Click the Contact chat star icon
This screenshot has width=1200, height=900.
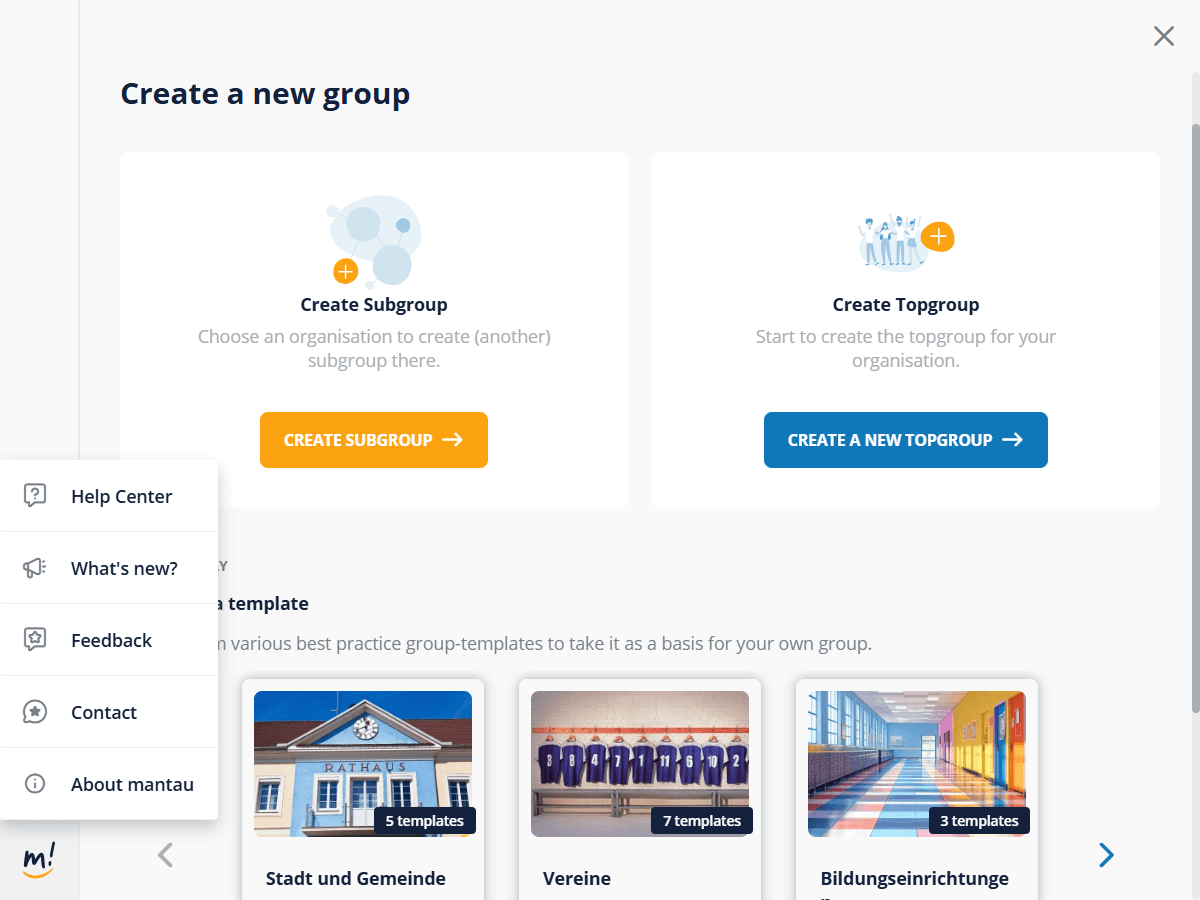35,712
